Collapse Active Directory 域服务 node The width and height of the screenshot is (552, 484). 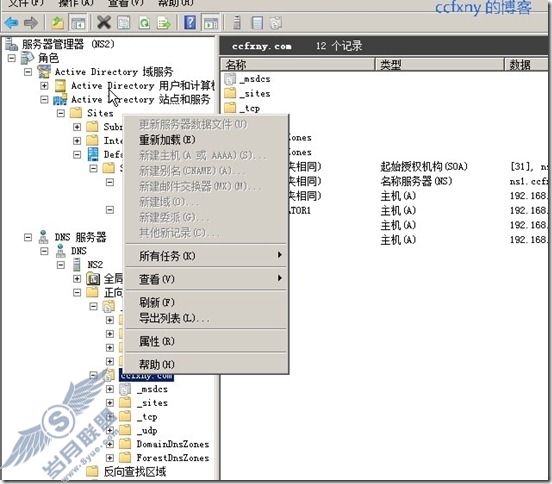(28, 72)
